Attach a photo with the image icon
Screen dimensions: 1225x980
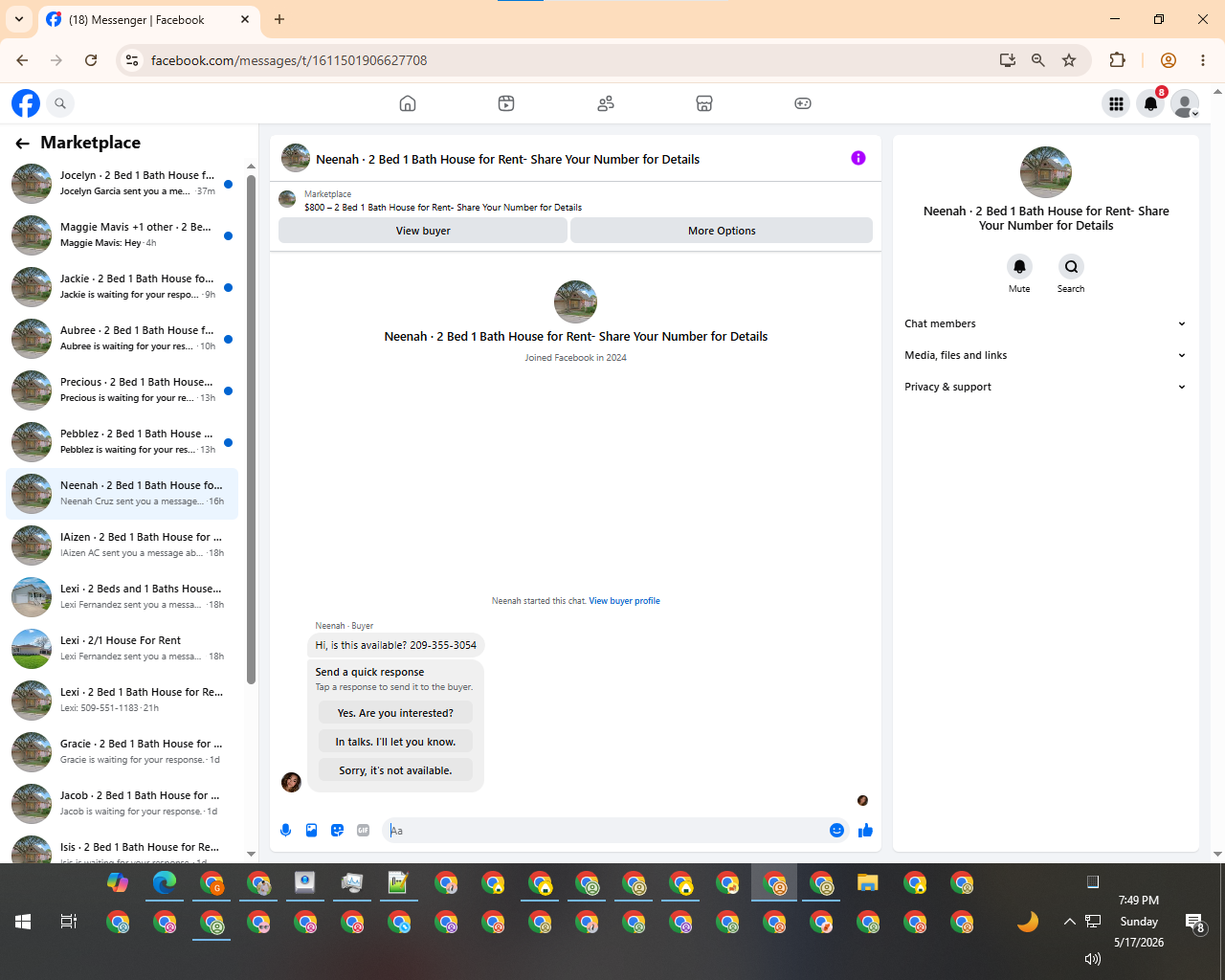pyautogui.click(x=311, y=831)
